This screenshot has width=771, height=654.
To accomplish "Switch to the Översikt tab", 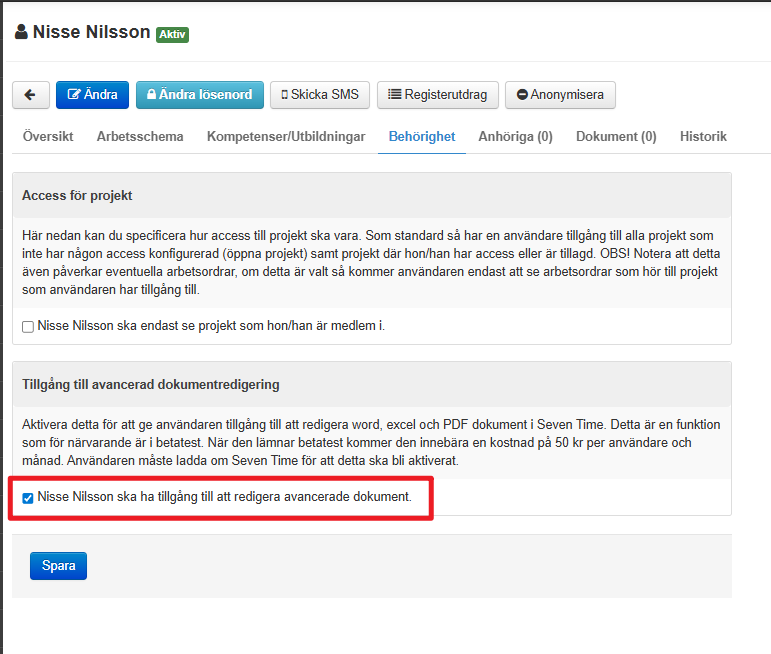I will (48, 137).
